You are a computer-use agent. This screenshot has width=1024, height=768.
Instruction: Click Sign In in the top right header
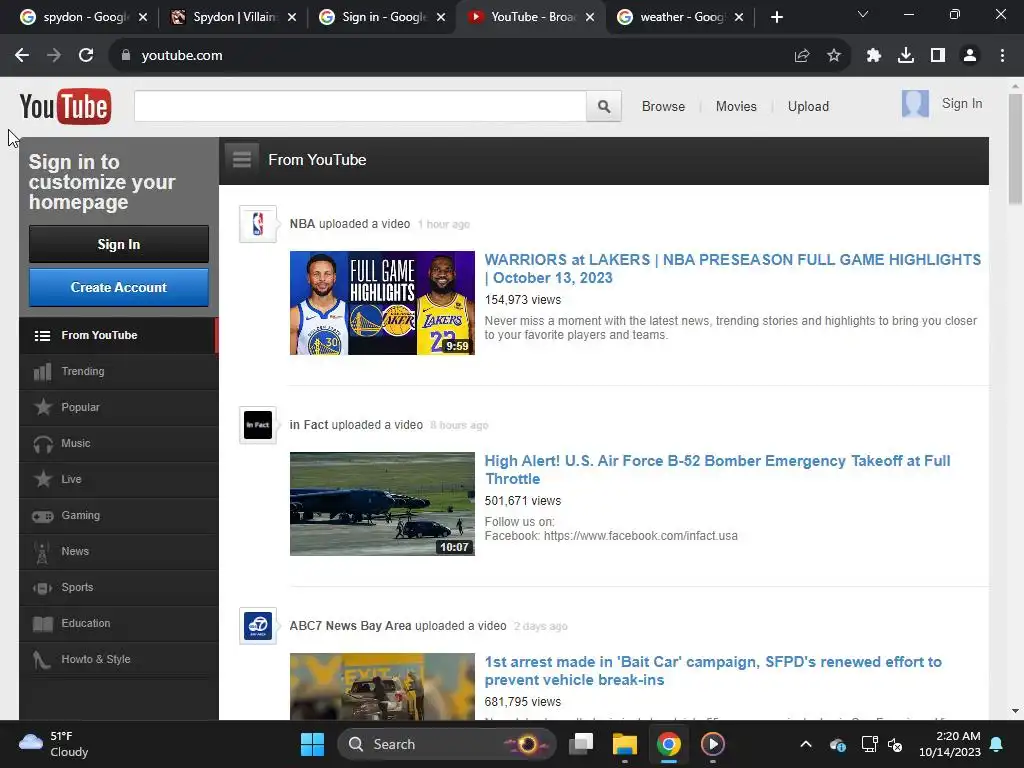[x=961, y=104]
